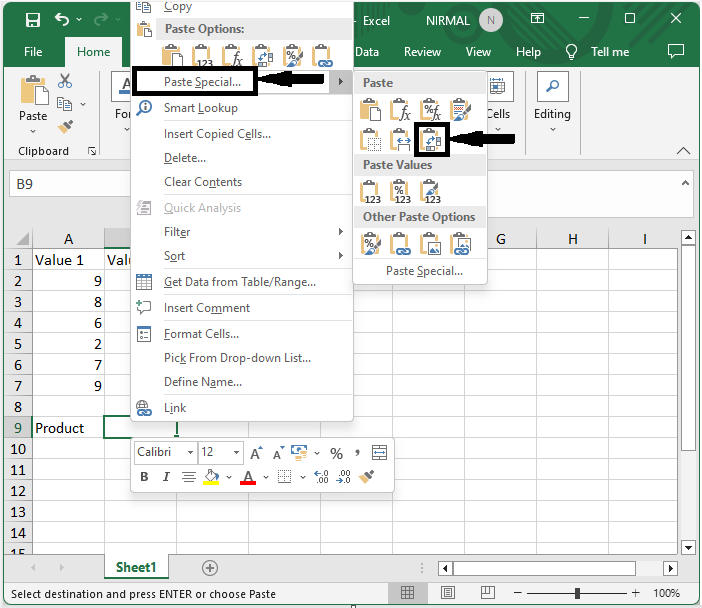Open the Clipboard dialog launcher
The width and height of the screenshot is (702, 608).
tap(92, 151)
